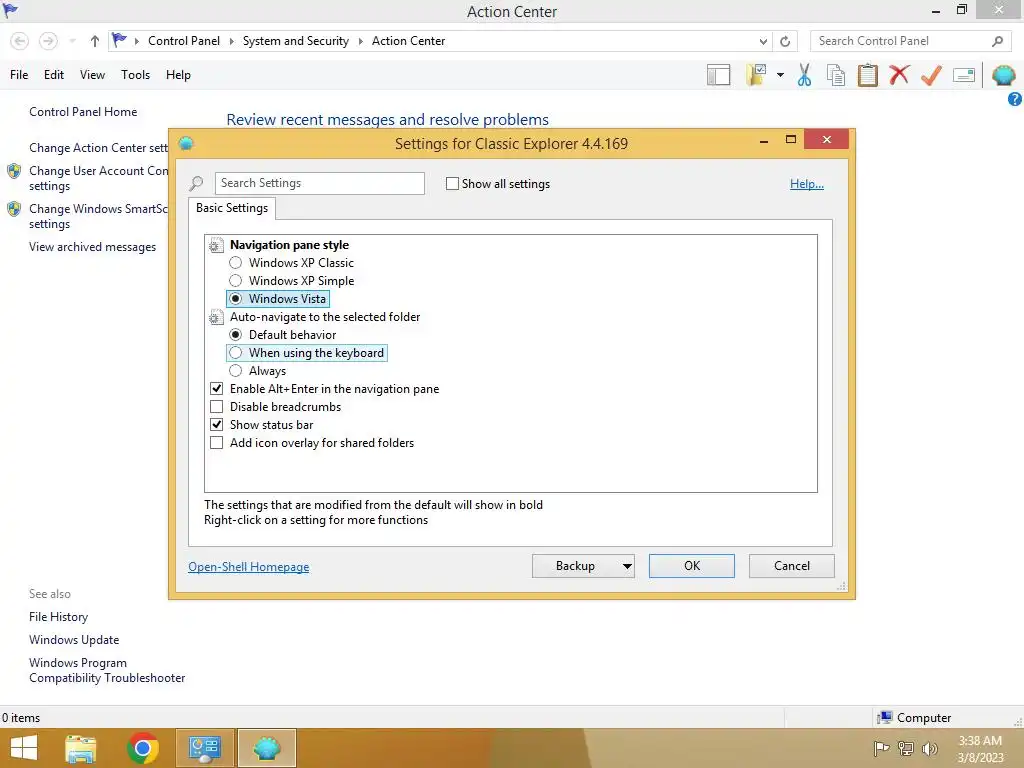Expand the arrow after Control Panel breadcrumb
Image resolution: width=1024 pixels, height=768 pixels.
click(x=231, y=41)
